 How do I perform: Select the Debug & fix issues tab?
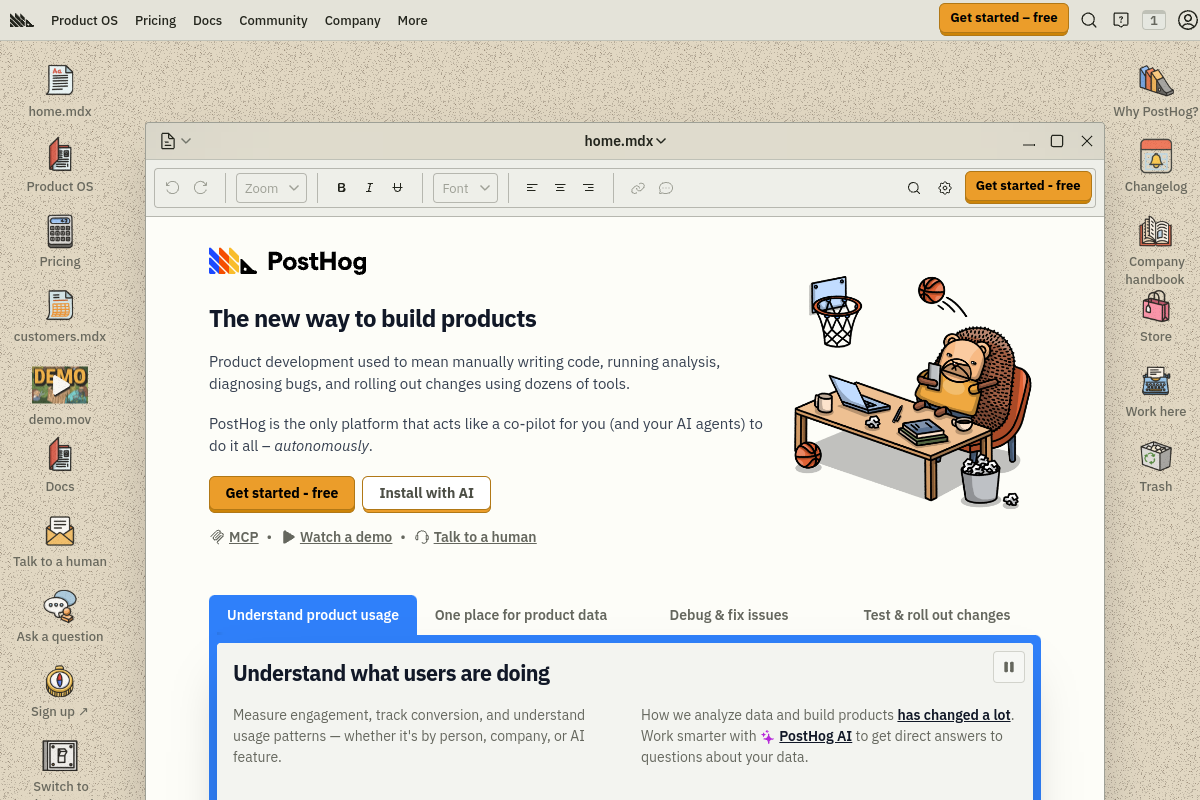[x=729, y=615]
